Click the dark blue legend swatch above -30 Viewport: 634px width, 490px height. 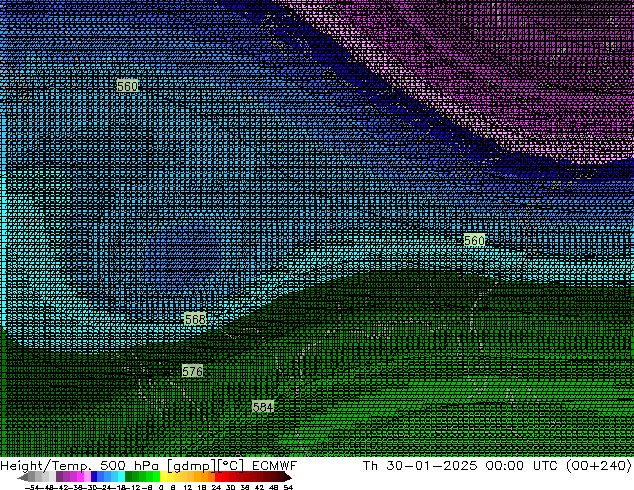coord(94,477)
